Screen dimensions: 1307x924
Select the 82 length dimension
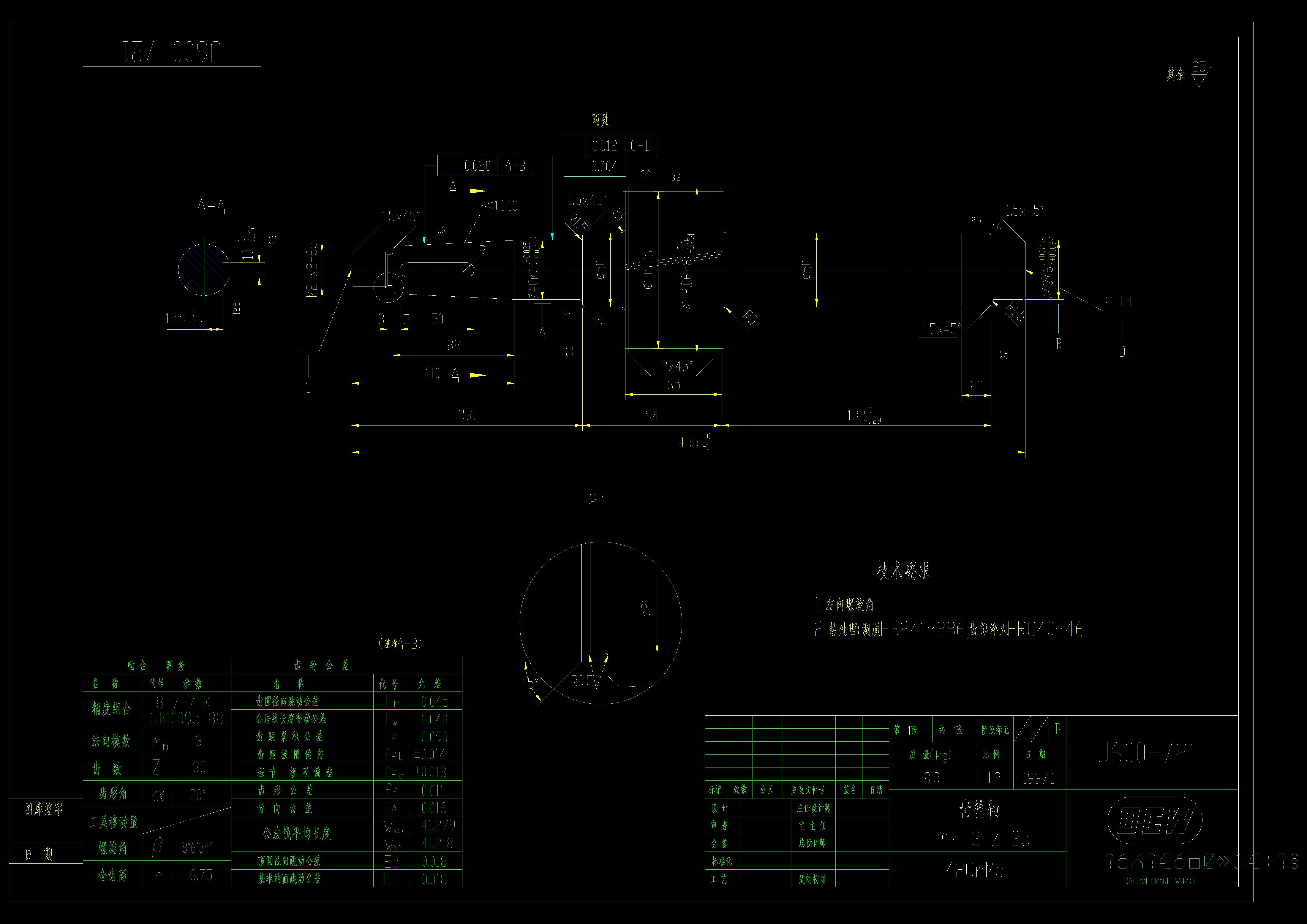coord(453,345)
